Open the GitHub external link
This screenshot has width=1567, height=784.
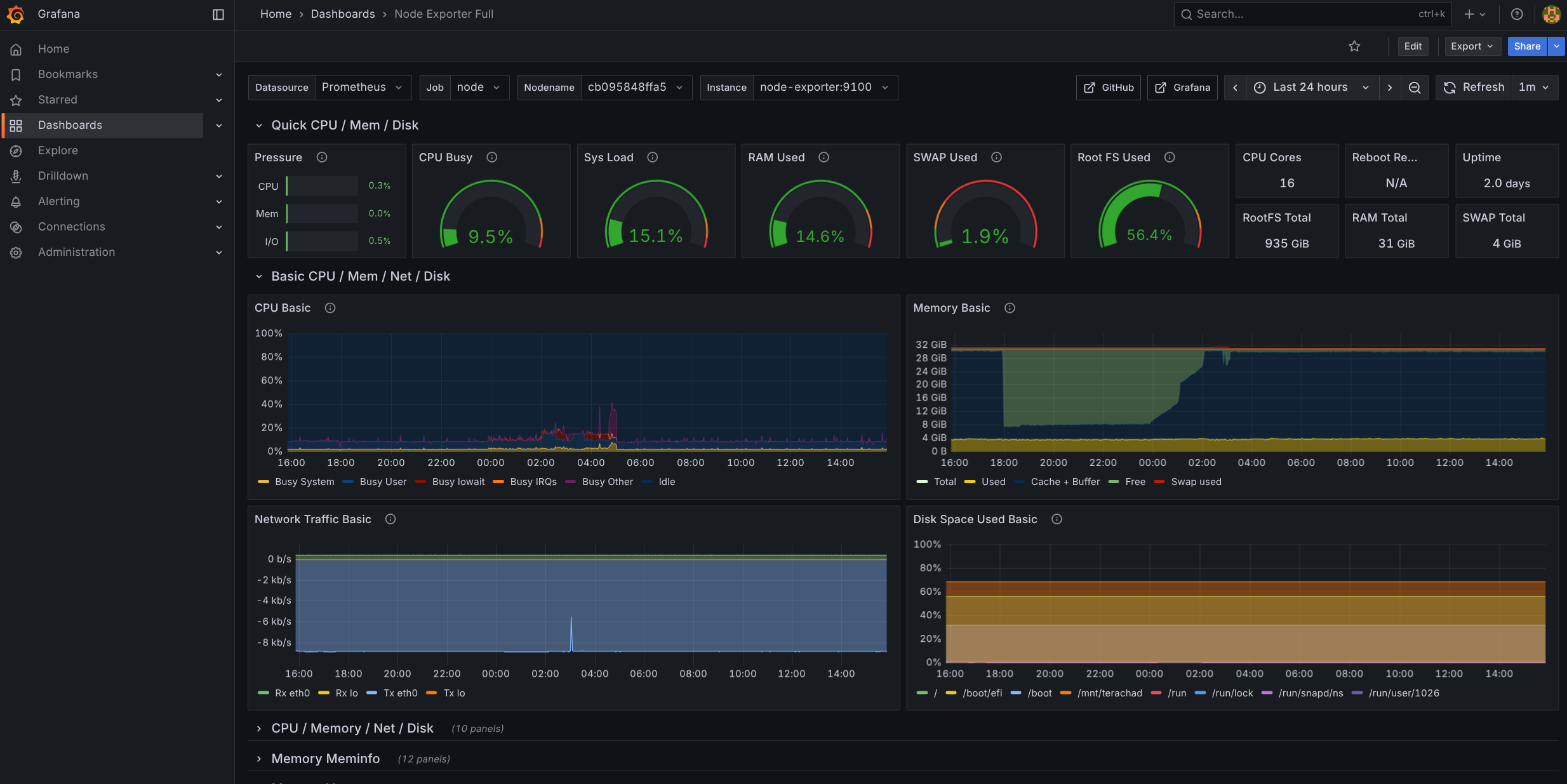pyautogui.click(x=1109, y=88)
